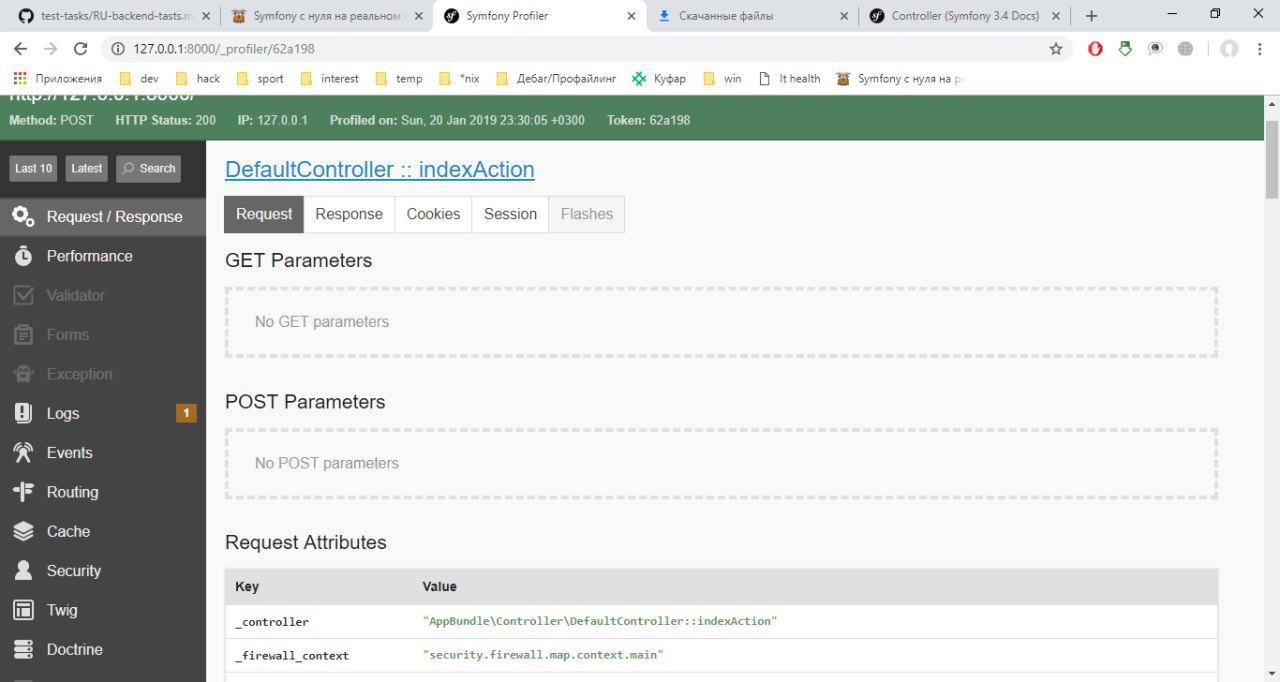Open the DefaultController :: indexAction link
This screenshot has height=682, width=1280.
pos(380,169)
